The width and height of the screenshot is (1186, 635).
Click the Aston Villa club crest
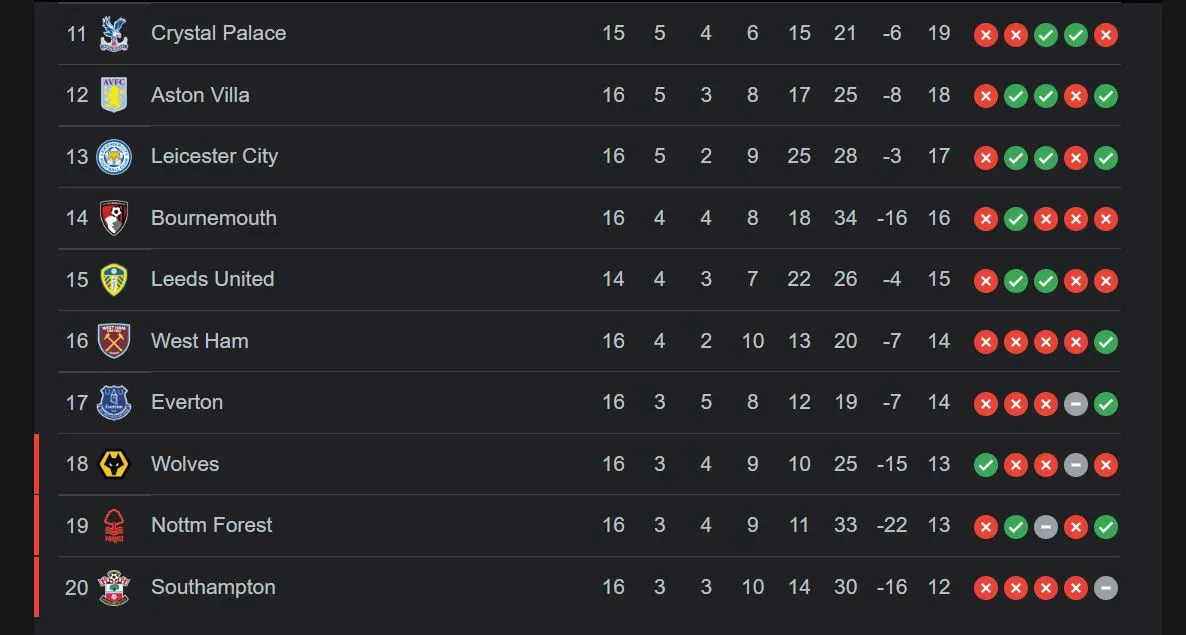click(x=114, y=96)
